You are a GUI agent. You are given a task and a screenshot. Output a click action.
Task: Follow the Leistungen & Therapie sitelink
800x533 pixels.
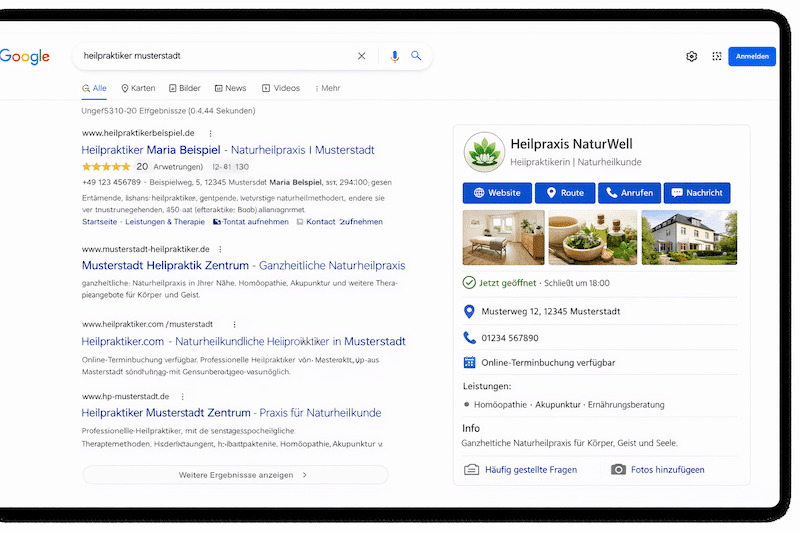[x=165, y=222]
